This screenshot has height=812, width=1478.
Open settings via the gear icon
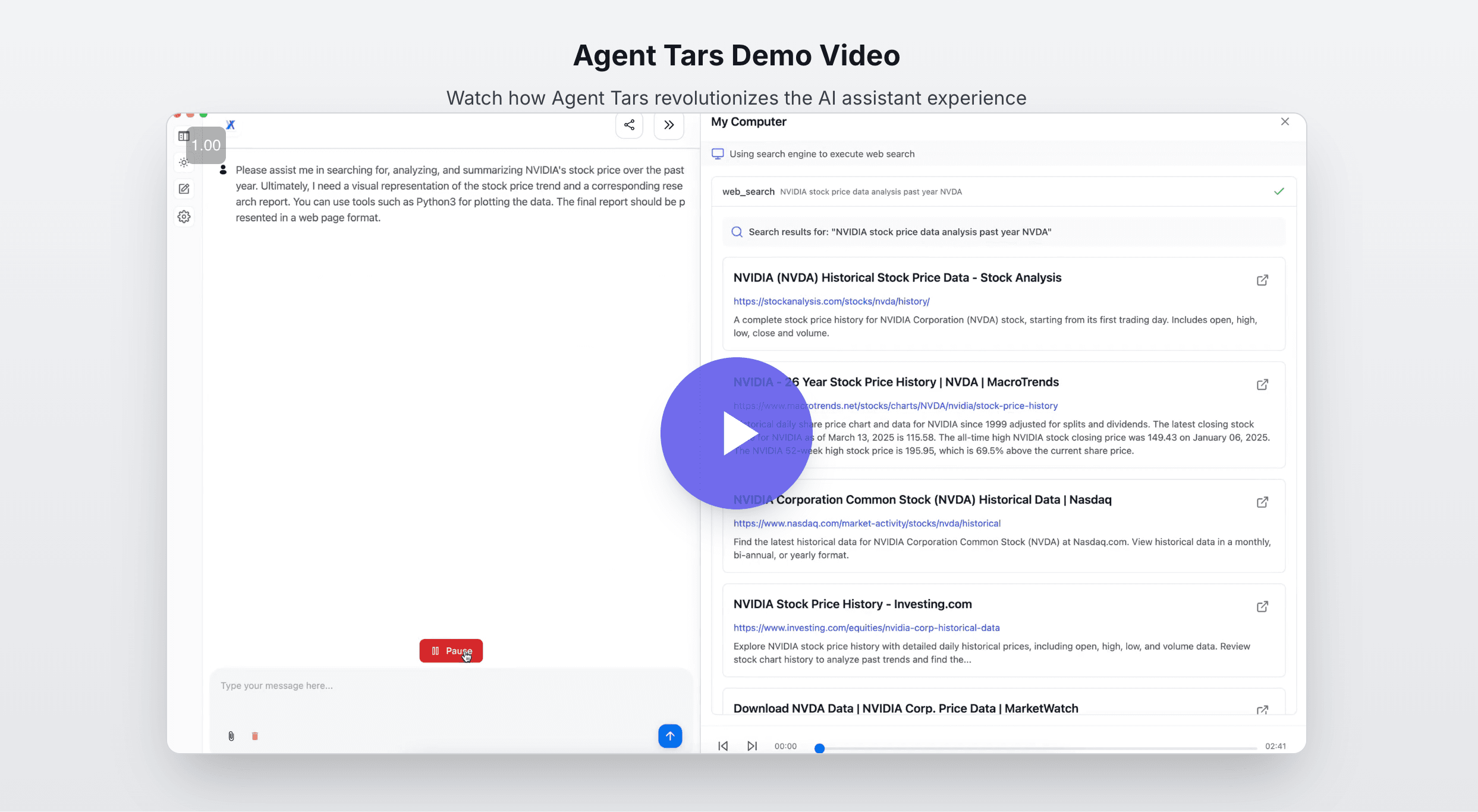pyautogui.click(x=184, y=216)
